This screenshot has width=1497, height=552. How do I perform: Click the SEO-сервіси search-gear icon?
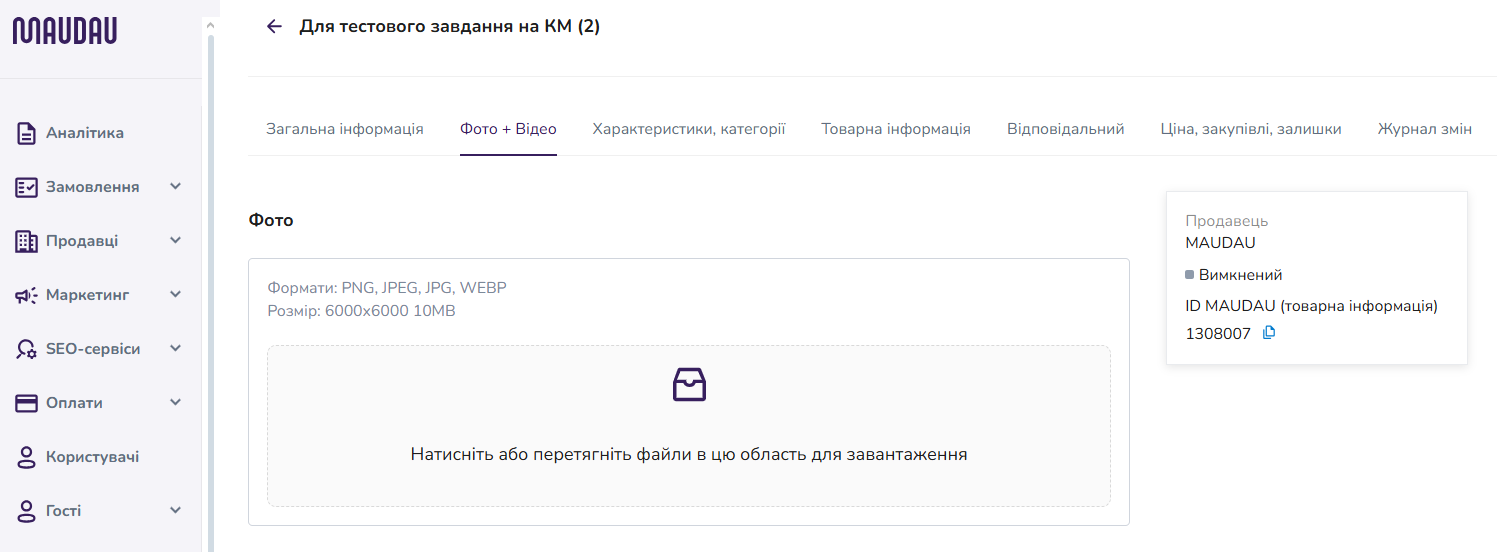[27, 349]
